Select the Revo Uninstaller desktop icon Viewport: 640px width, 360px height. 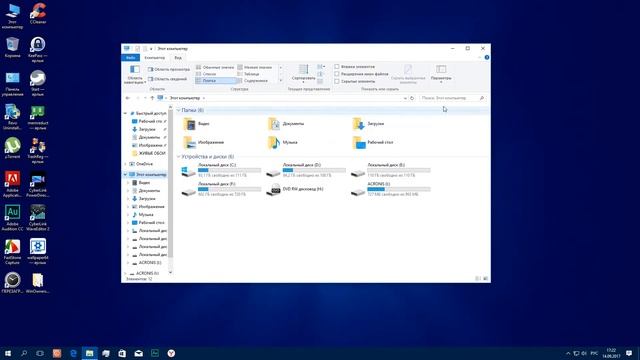tap(13, 117)
